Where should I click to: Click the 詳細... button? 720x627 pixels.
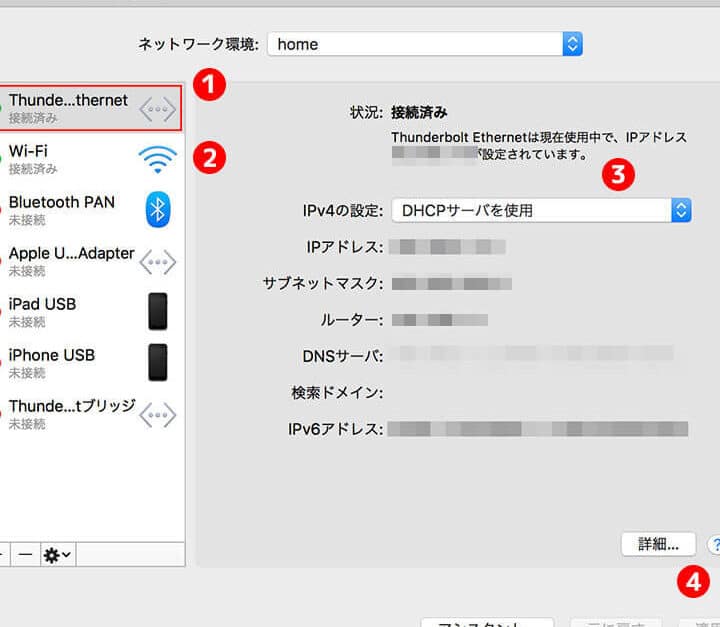(x=658, y=544)
